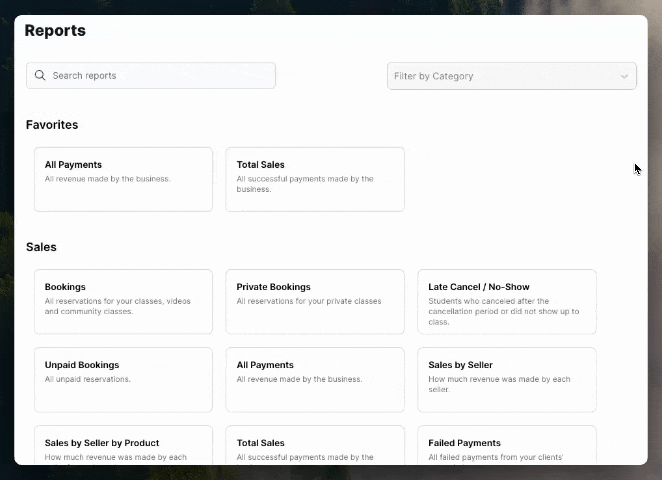Viewport: 662px width, 480px height.
Task: Open Late Cancel / No-Show report
Action: 507,301
